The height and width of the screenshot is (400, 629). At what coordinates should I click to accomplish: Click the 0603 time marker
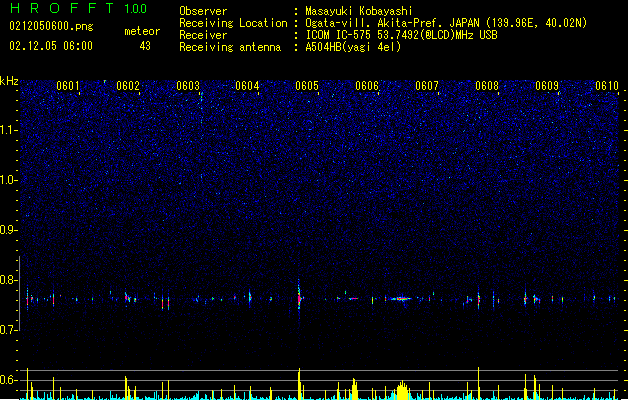pos(188,86)
